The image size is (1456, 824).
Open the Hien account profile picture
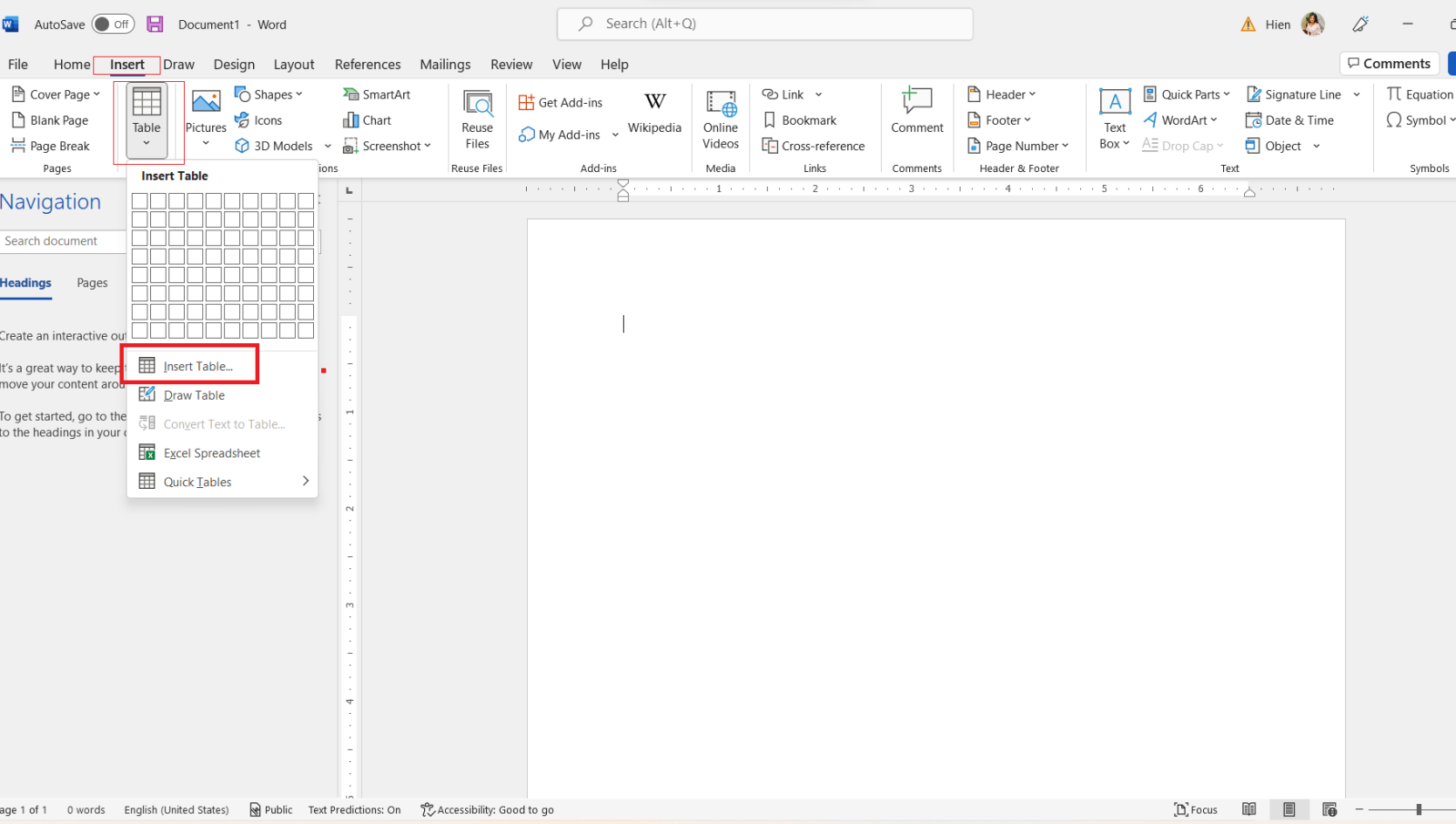pyautogui.click(x=1313, y=25)
